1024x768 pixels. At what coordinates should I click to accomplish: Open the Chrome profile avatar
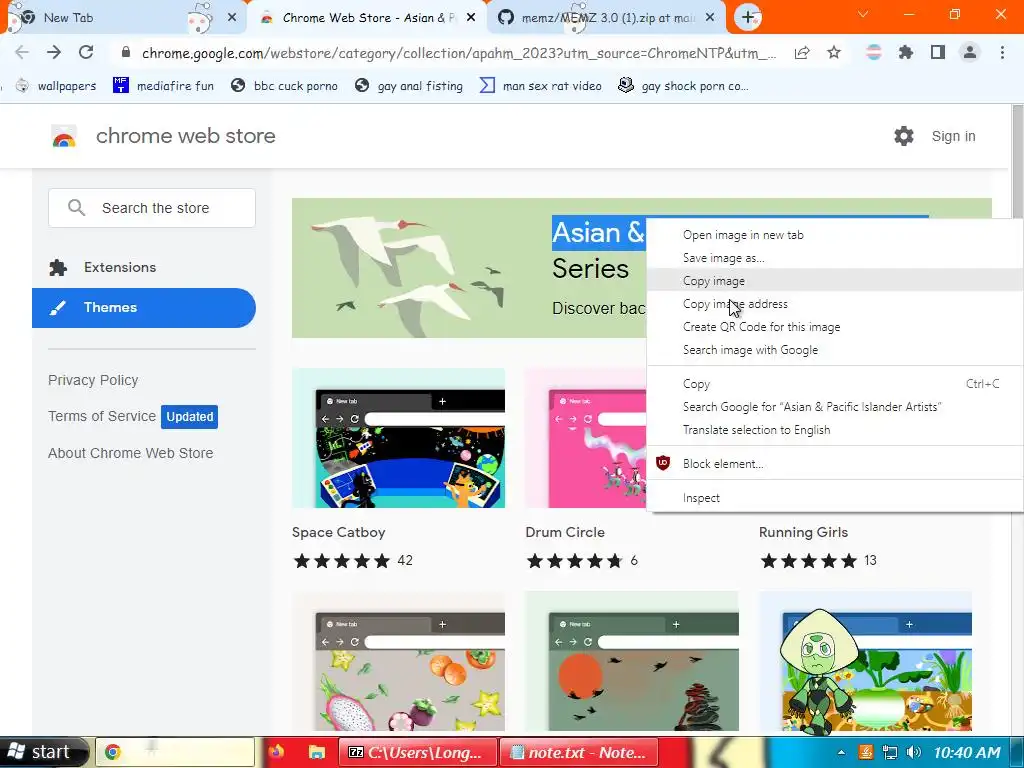970,53
